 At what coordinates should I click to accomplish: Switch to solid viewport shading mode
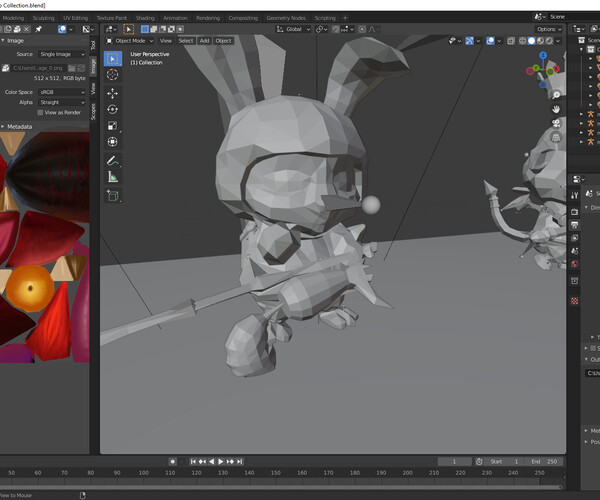point(532,41)
